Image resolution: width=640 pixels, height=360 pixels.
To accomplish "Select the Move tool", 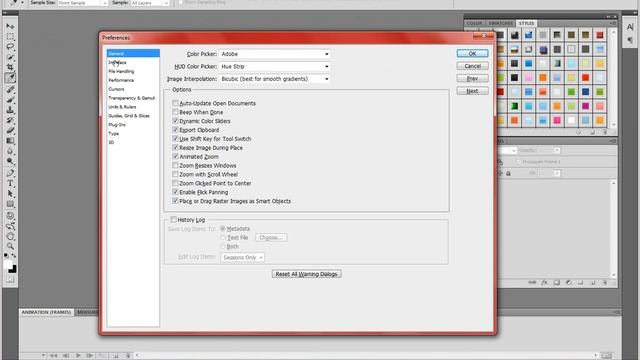I will 10,27.
